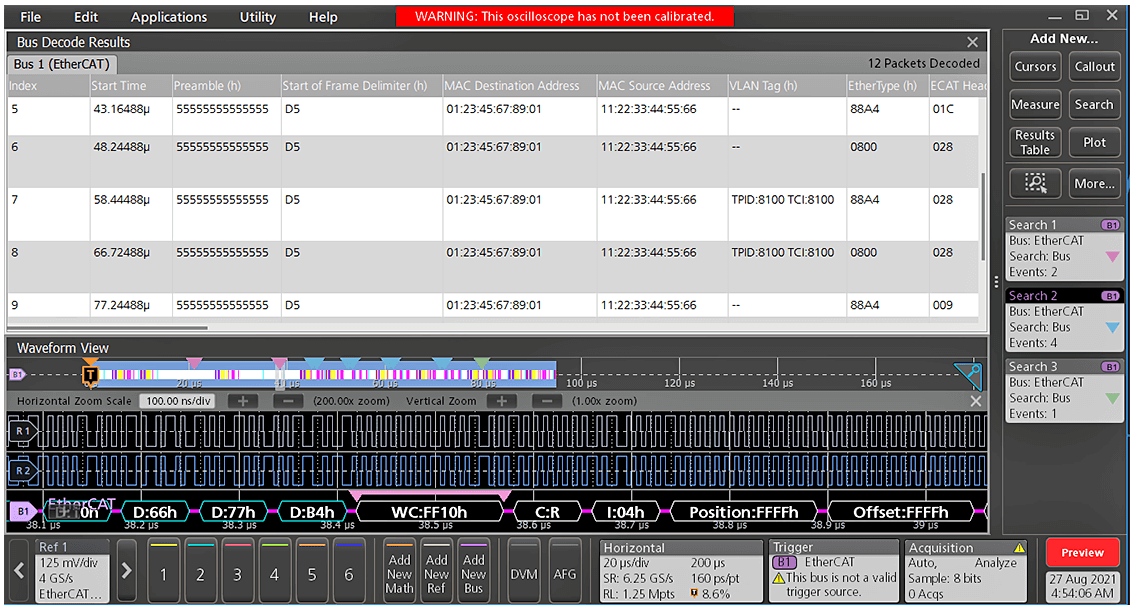Open the More... options
Viewport: 1133px width, 609px height.
pos(1094,183)
